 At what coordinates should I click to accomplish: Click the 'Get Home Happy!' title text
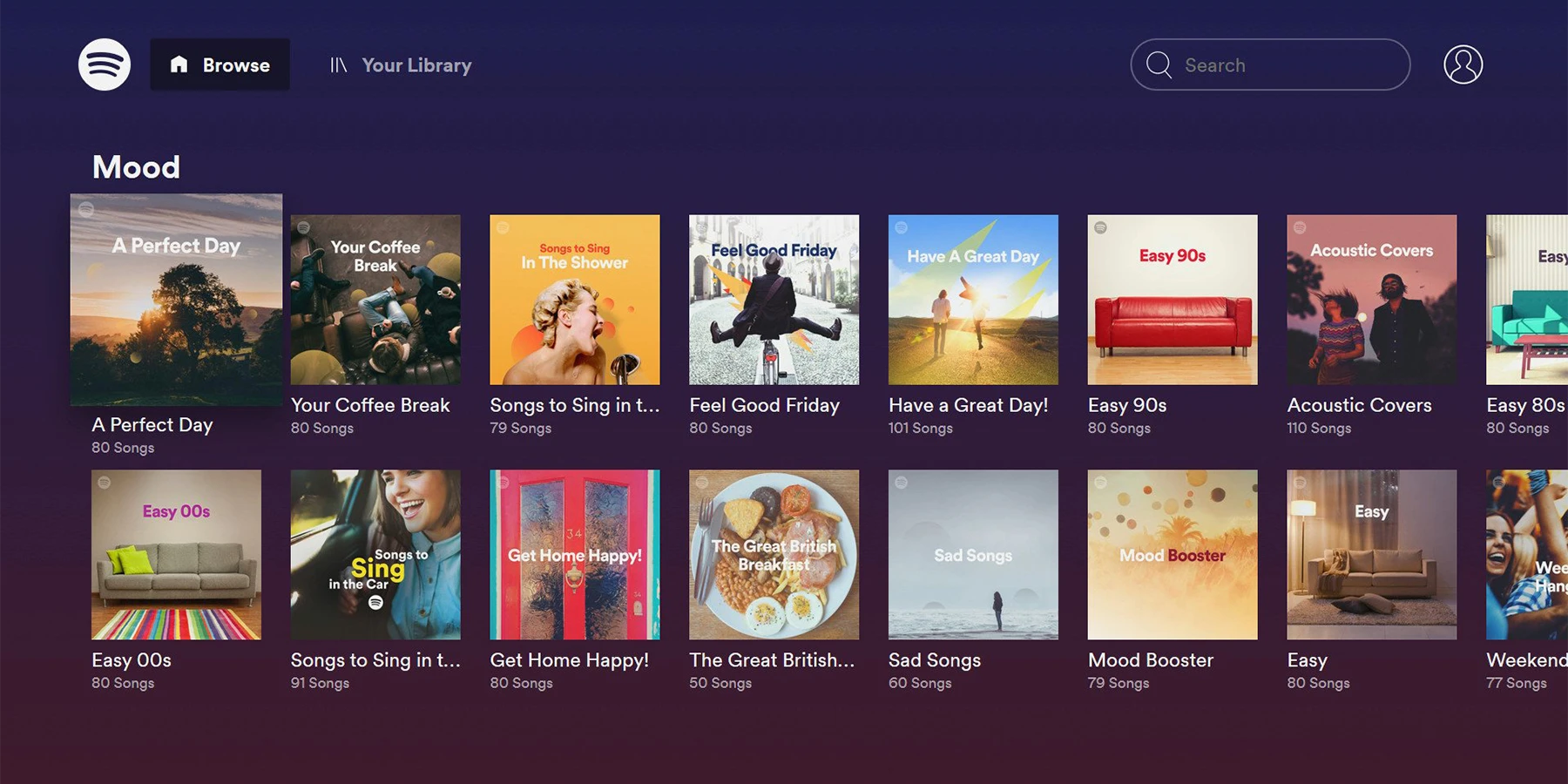pyautogui.click(x=569, y=660)
